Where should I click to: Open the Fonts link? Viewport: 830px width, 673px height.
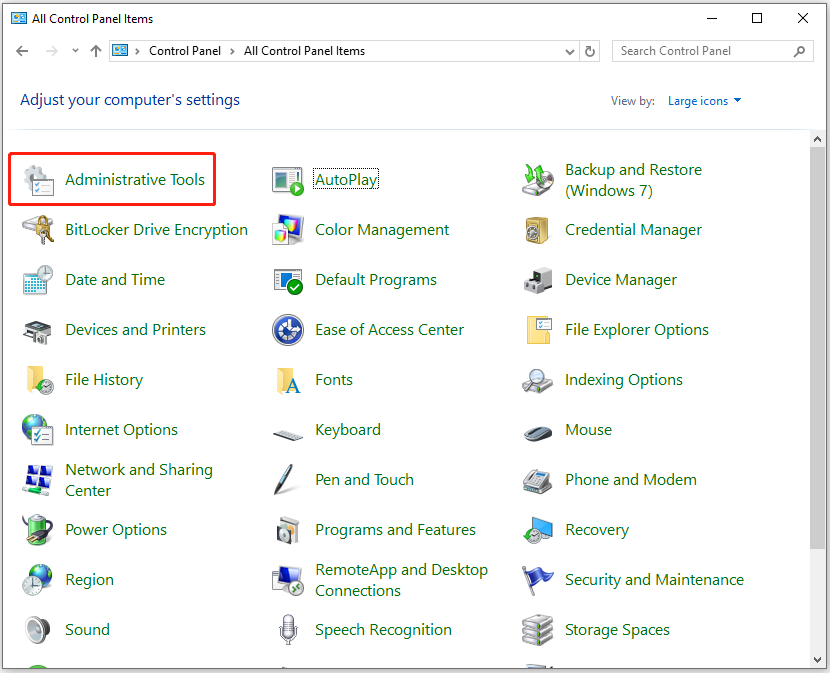(x=334, y=380)
